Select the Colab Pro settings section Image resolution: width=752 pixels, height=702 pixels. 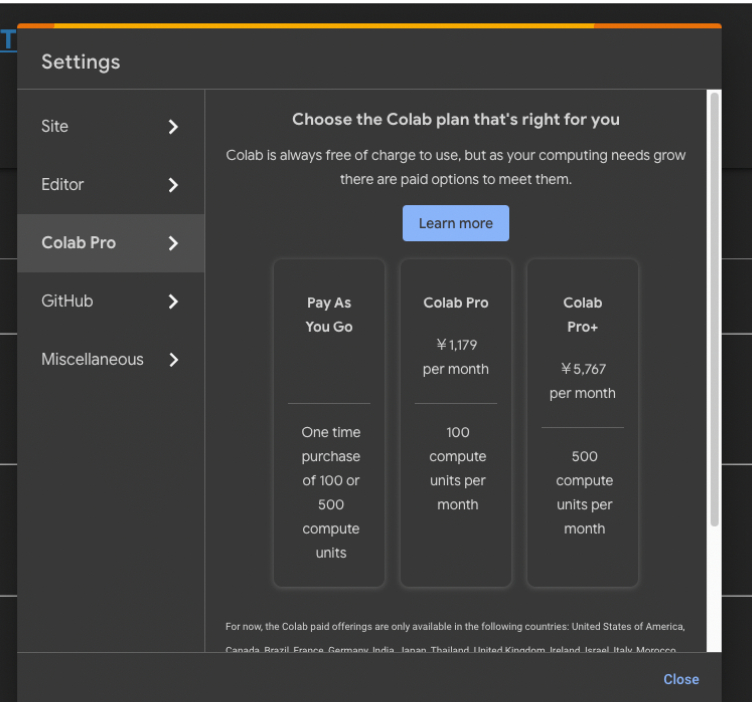point(110,243)
